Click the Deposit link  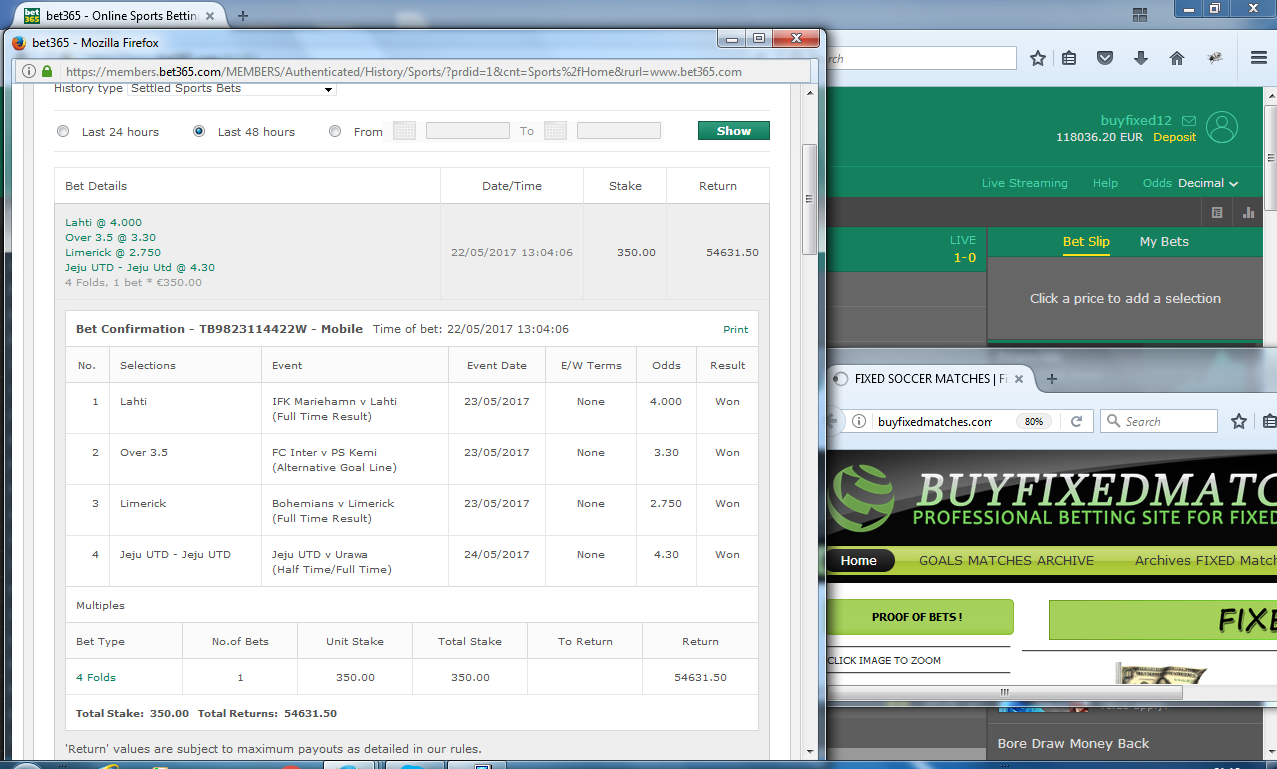tap(1174, 137)
